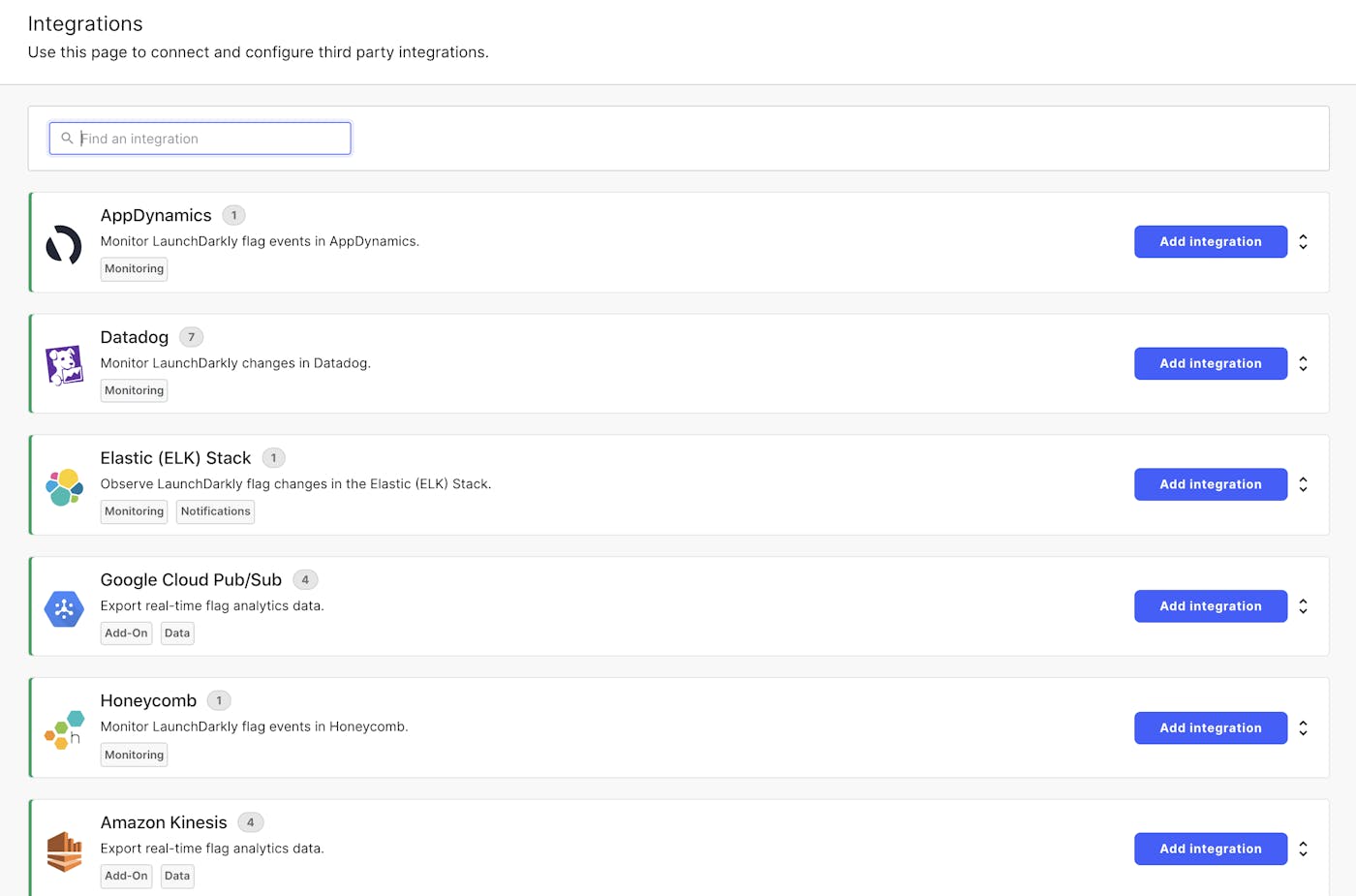Click the Monitoring tag under Datadog
The width and height of the screenshot is (1356, 896).
click(134, 390)
